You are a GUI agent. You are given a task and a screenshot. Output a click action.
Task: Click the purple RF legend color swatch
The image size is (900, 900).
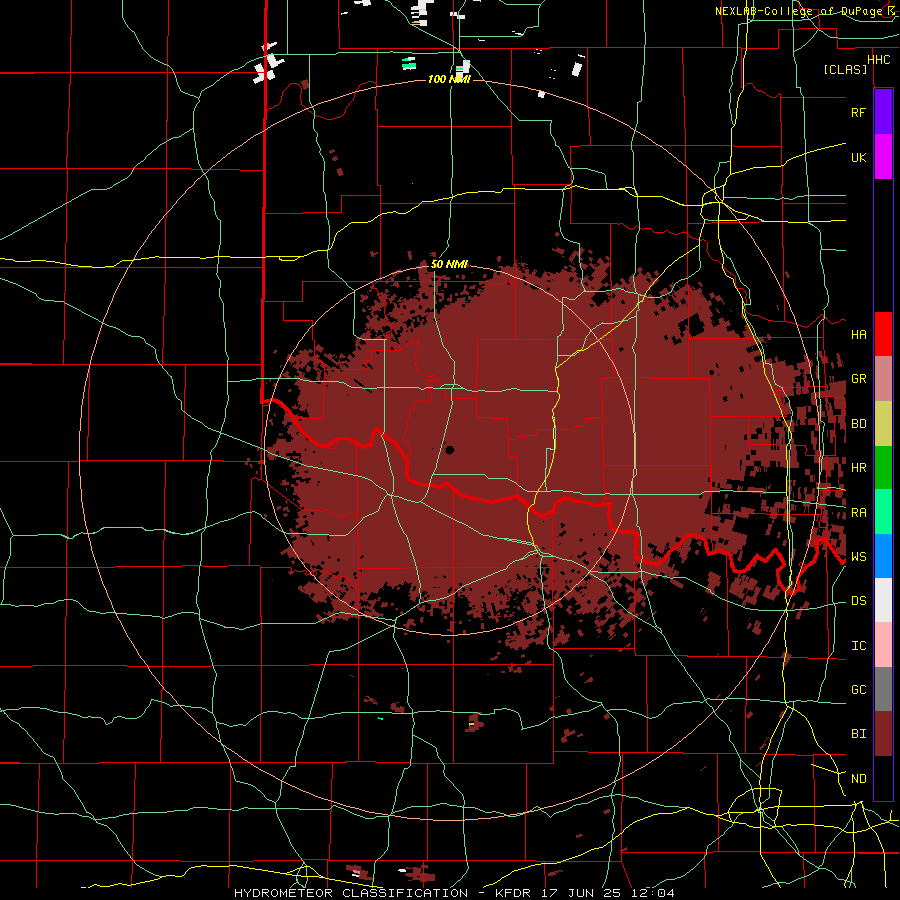pos(883,111)
